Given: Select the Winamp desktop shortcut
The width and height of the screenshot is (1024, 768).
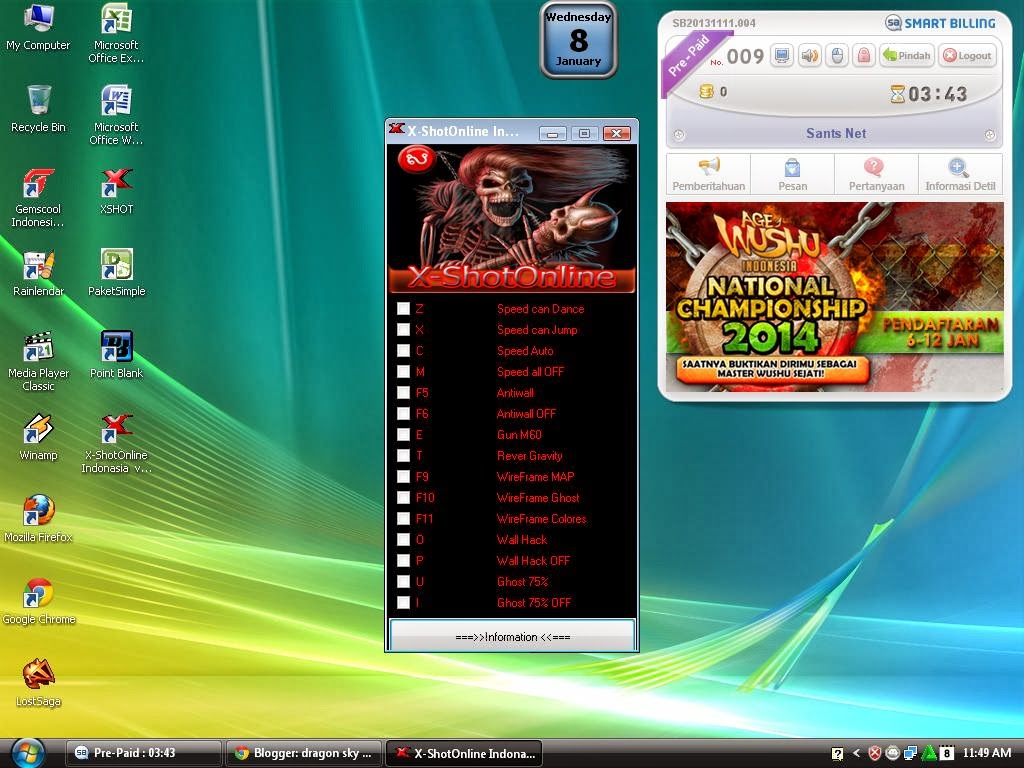Looking at the screenshot, I should coord(38,438).
